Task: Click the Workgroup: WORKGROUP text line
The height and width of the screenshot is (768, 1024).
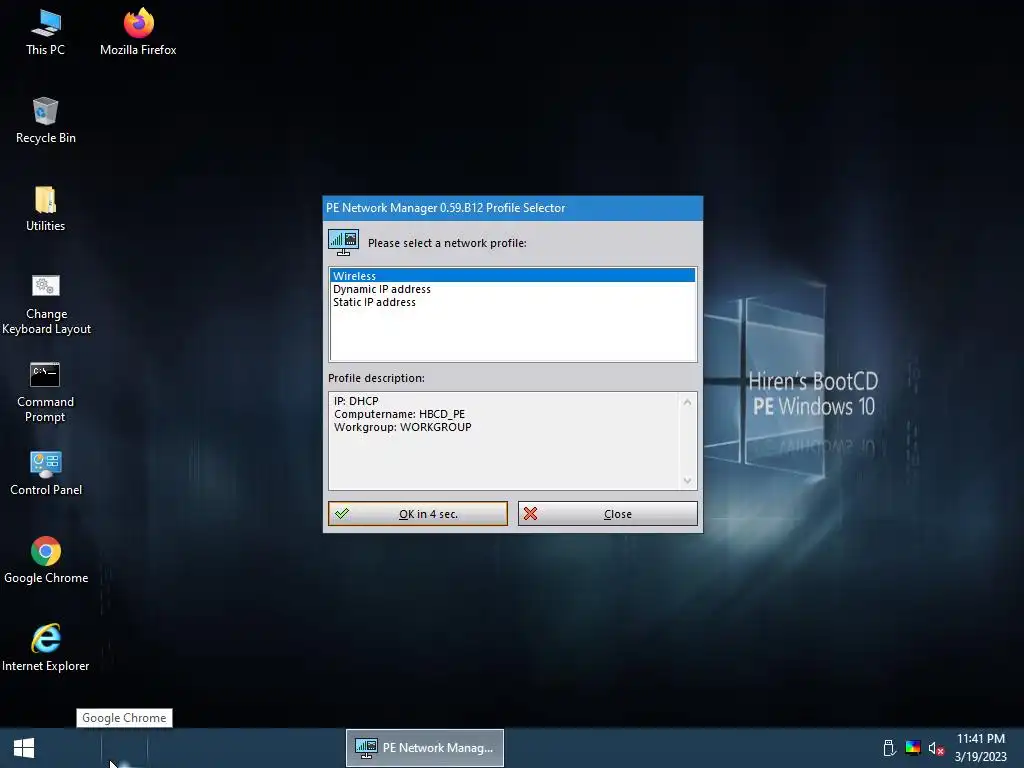Action: [x=402, y=427]
